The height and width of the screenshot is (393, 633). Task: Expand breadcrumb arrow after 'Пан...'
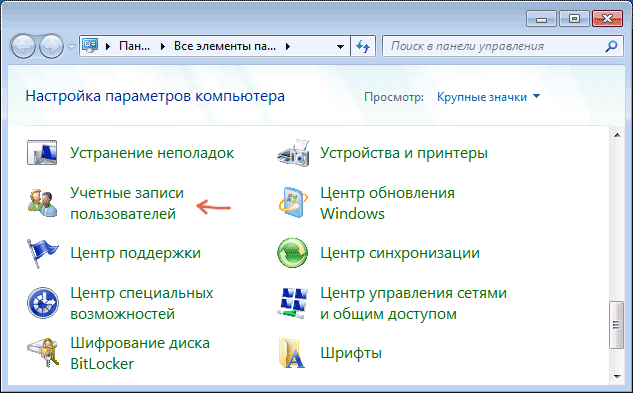(x=163, y=46)
